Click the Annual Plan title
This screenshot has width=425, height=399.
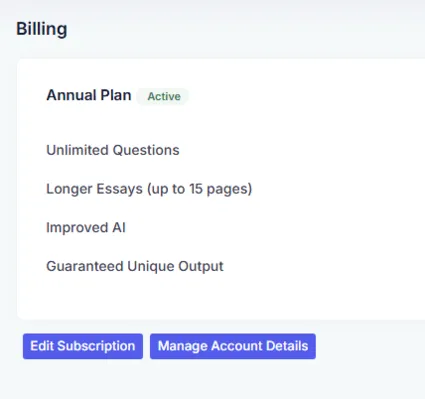89,95
